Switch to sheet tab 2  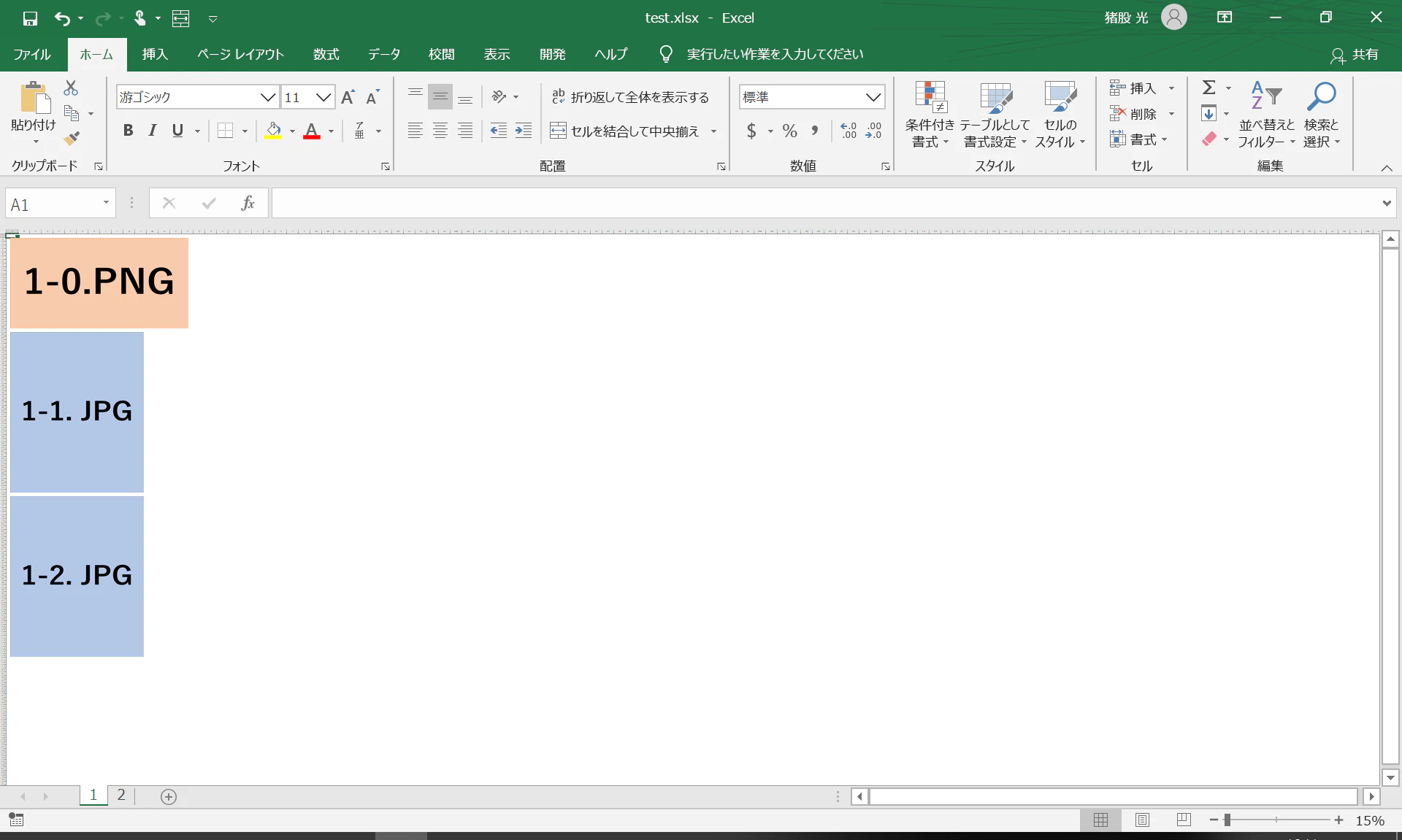point(121,795)
